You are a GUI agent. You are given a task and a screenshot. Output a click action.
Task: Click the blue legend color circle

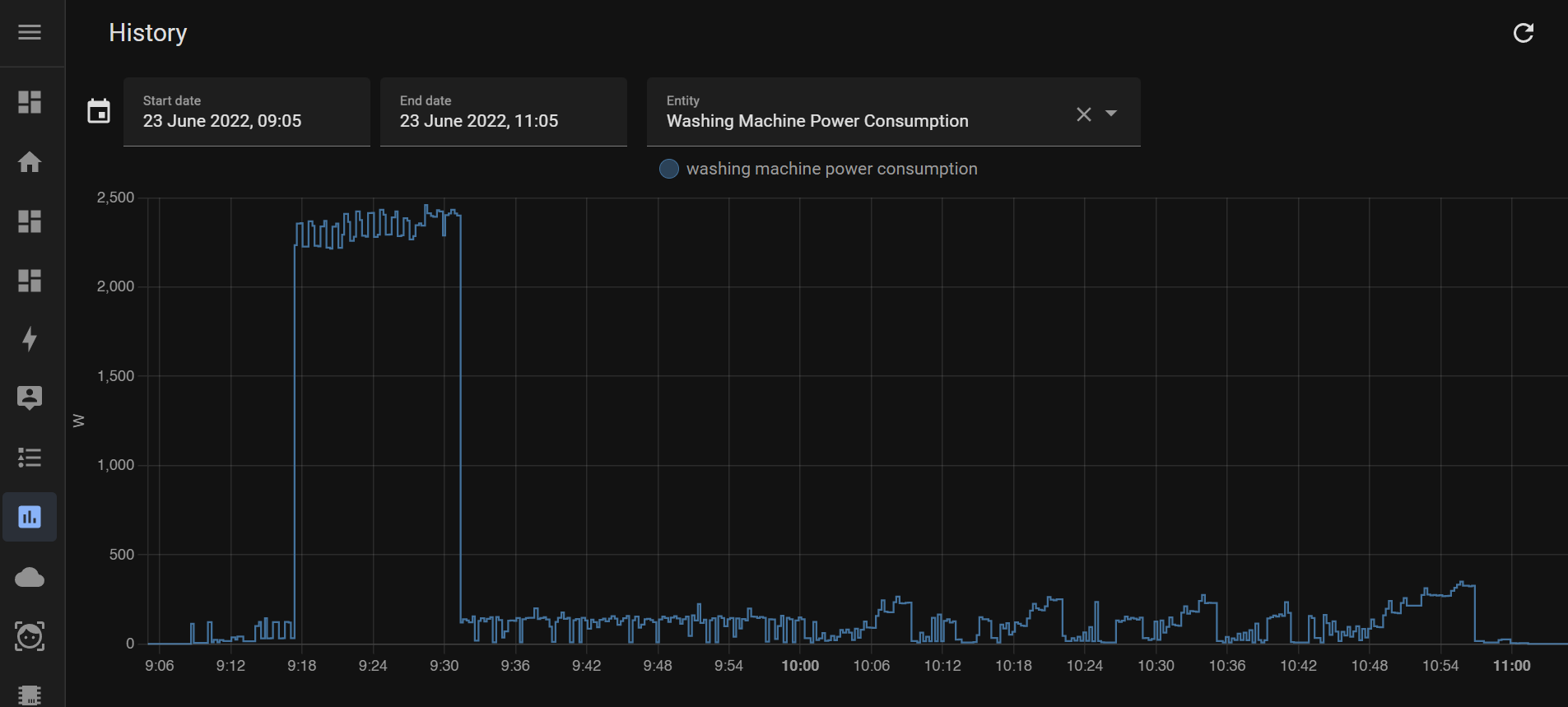pos(669,169)
